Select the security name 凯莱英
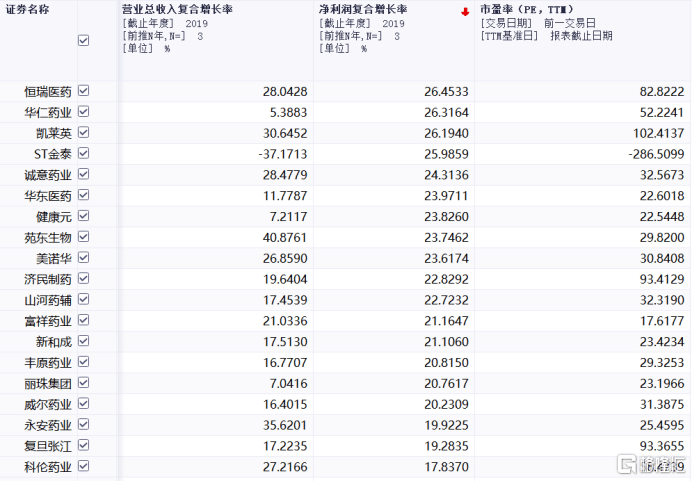 click(54, 133)
